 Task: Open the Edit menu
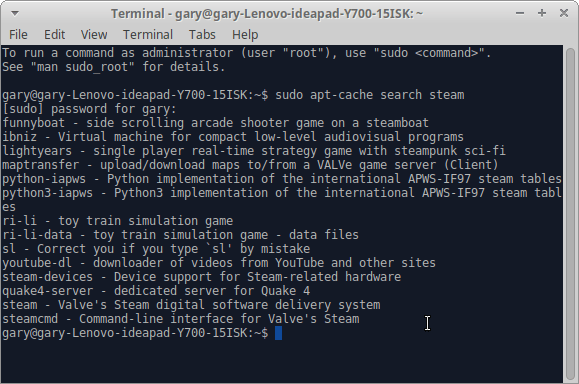click(x=54, y=35)
